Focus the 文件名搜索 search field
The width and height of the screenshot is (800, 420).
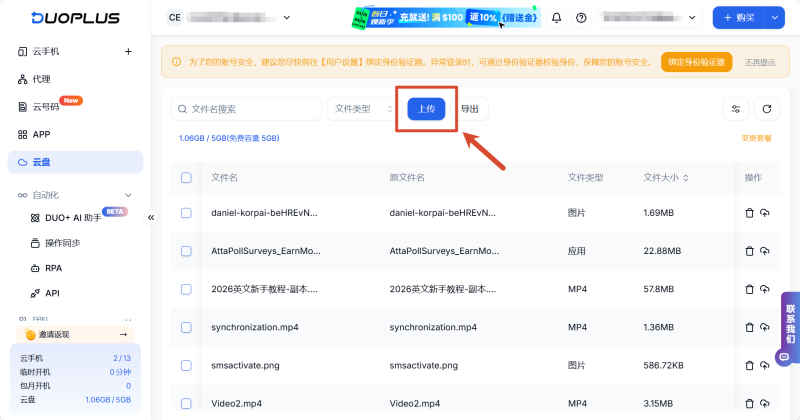(246, 109)
